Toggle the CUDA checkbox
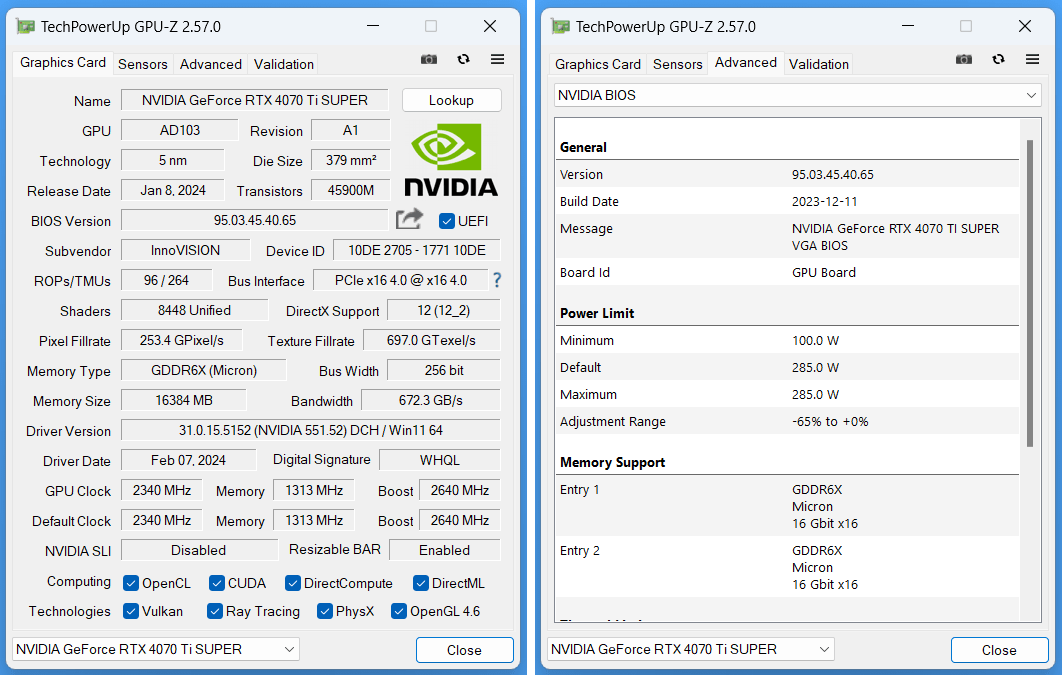Viewport: 1062px width, 675px height. (x=217, y=583)
